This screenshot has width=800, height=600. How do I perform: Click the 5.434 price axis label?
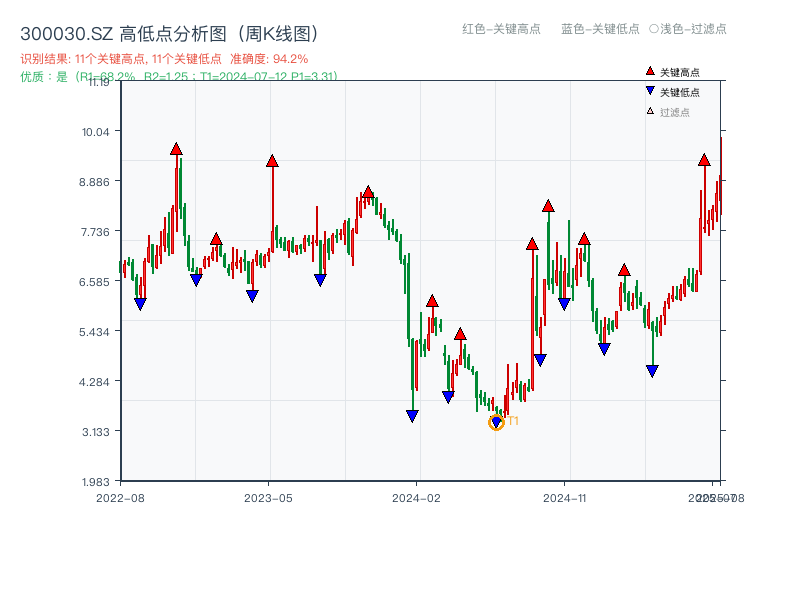94,332
